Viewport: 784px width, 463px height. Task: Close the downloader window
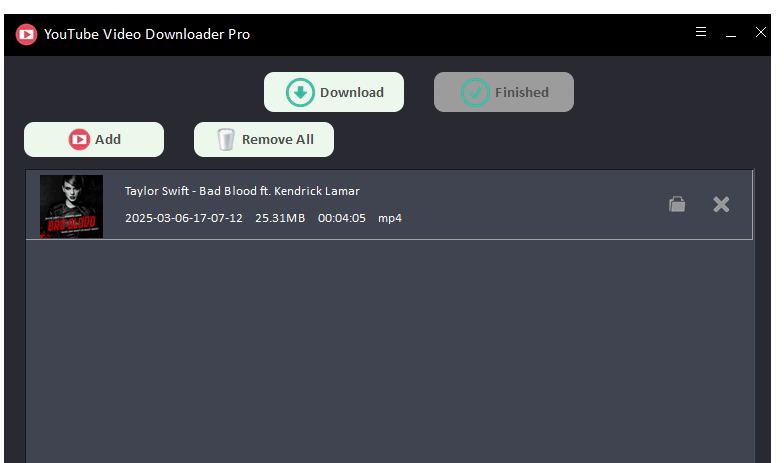click(760, 32)
